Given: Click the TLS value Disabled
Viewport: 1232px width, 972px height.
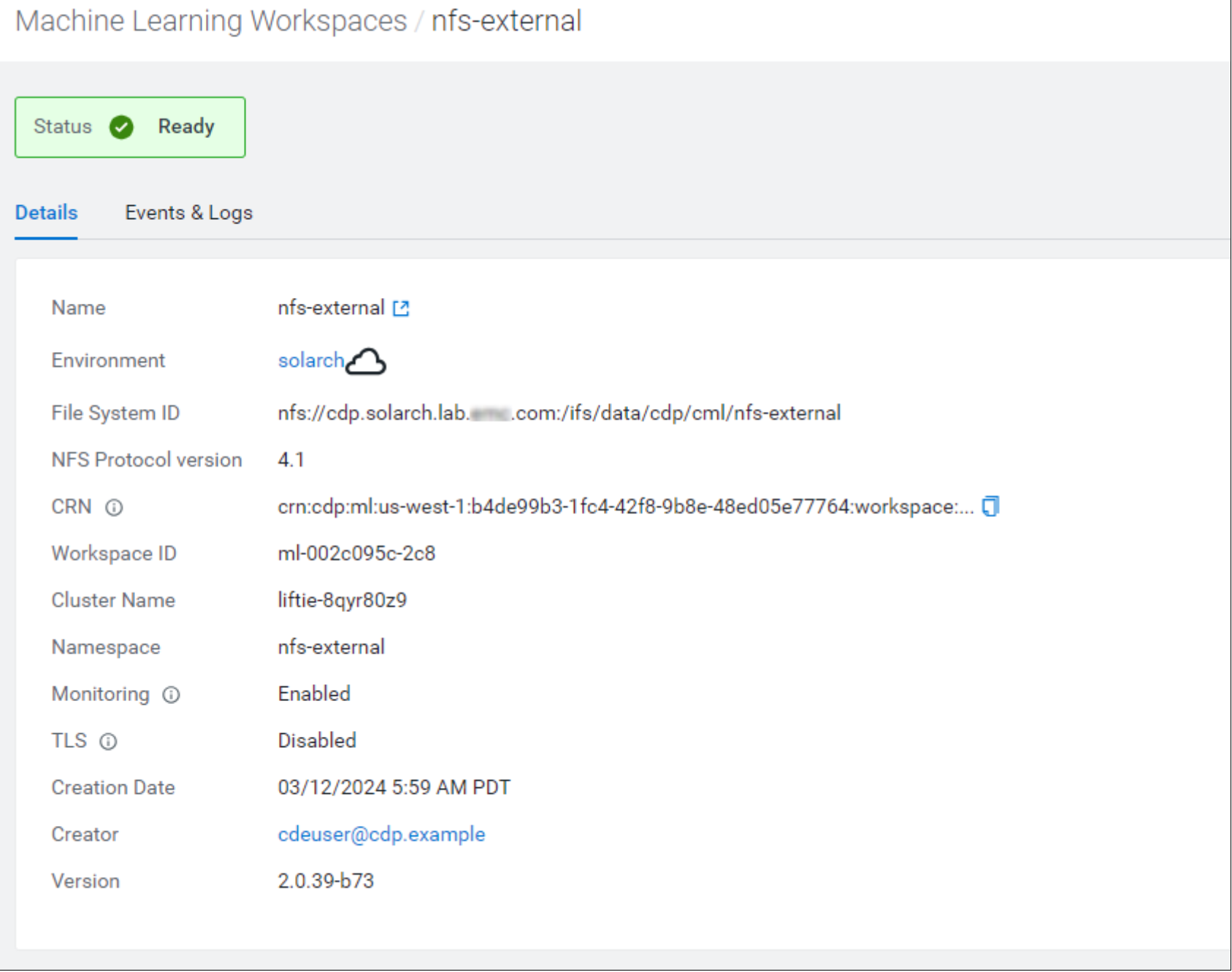Looking at the screenshot, I should point(317,740).
